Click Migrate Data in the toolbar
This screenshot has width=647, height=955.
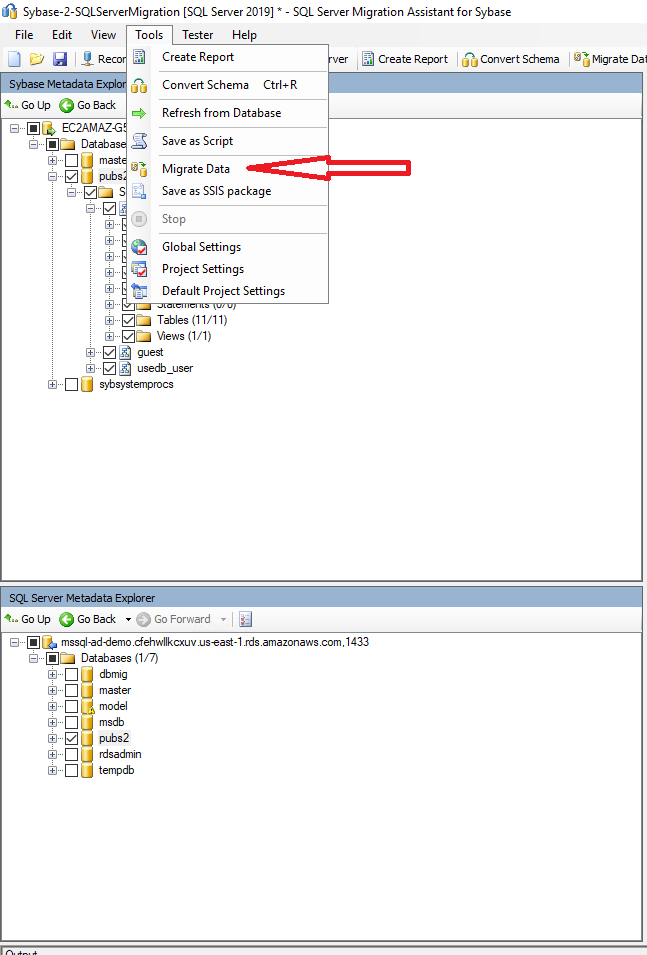[x=610, y=59]
